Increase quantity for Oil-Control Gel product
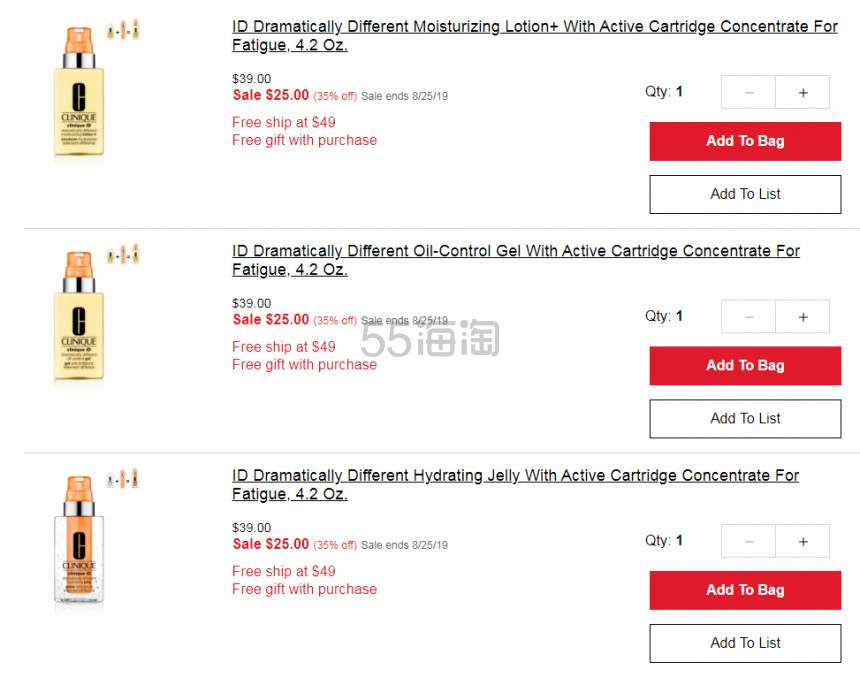 point(802,317)
